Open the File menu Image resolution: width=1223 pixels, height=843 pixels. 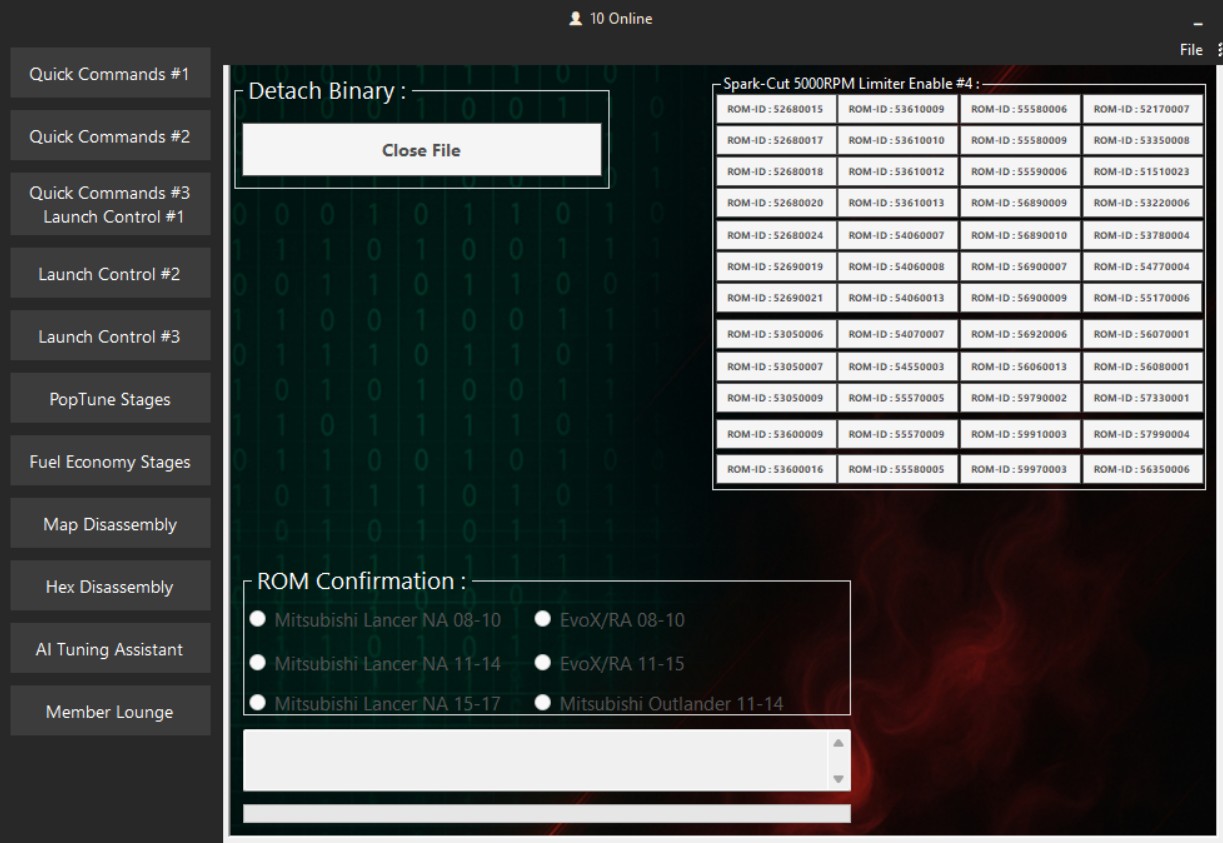[x=1191, y=50]
